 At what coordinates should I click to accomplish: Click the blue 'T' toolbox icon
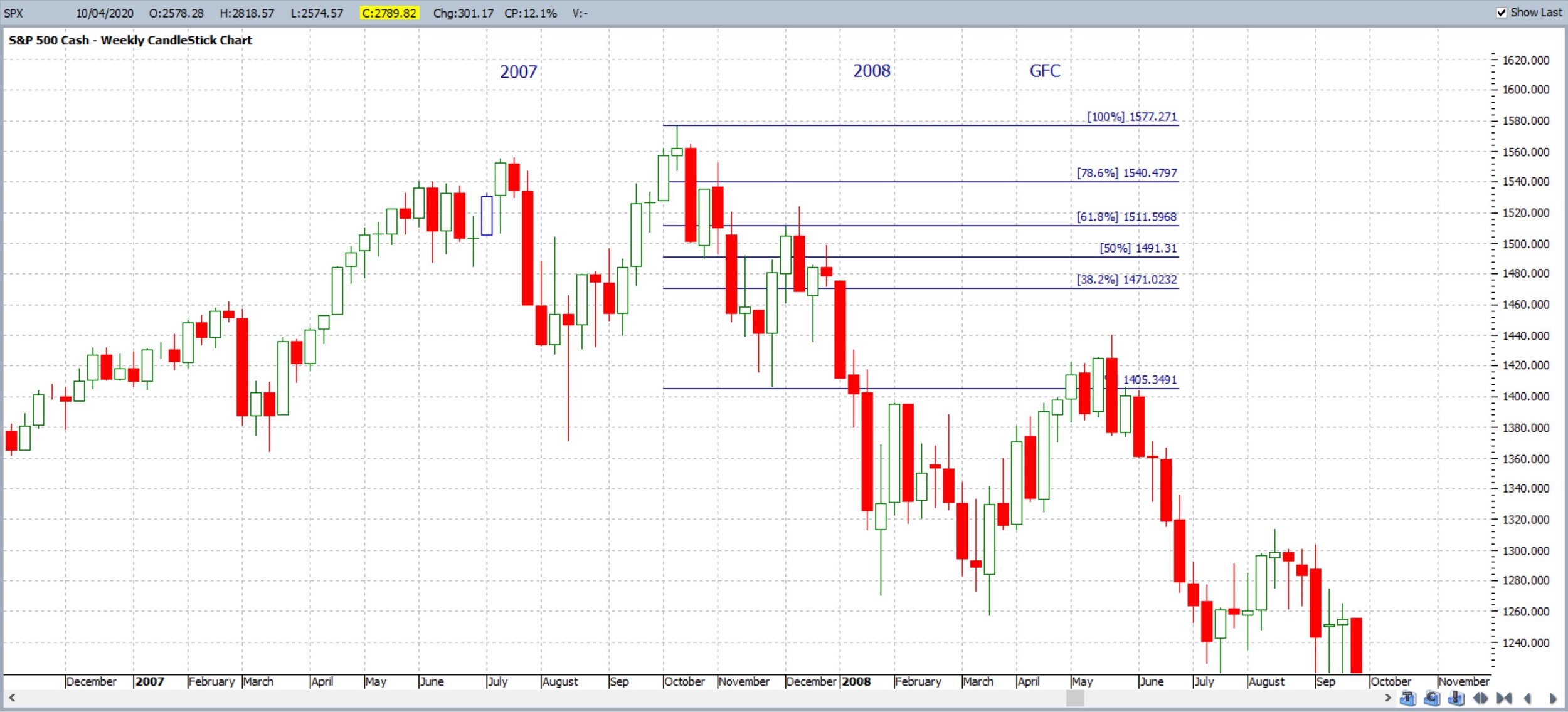pos(1407,698)
